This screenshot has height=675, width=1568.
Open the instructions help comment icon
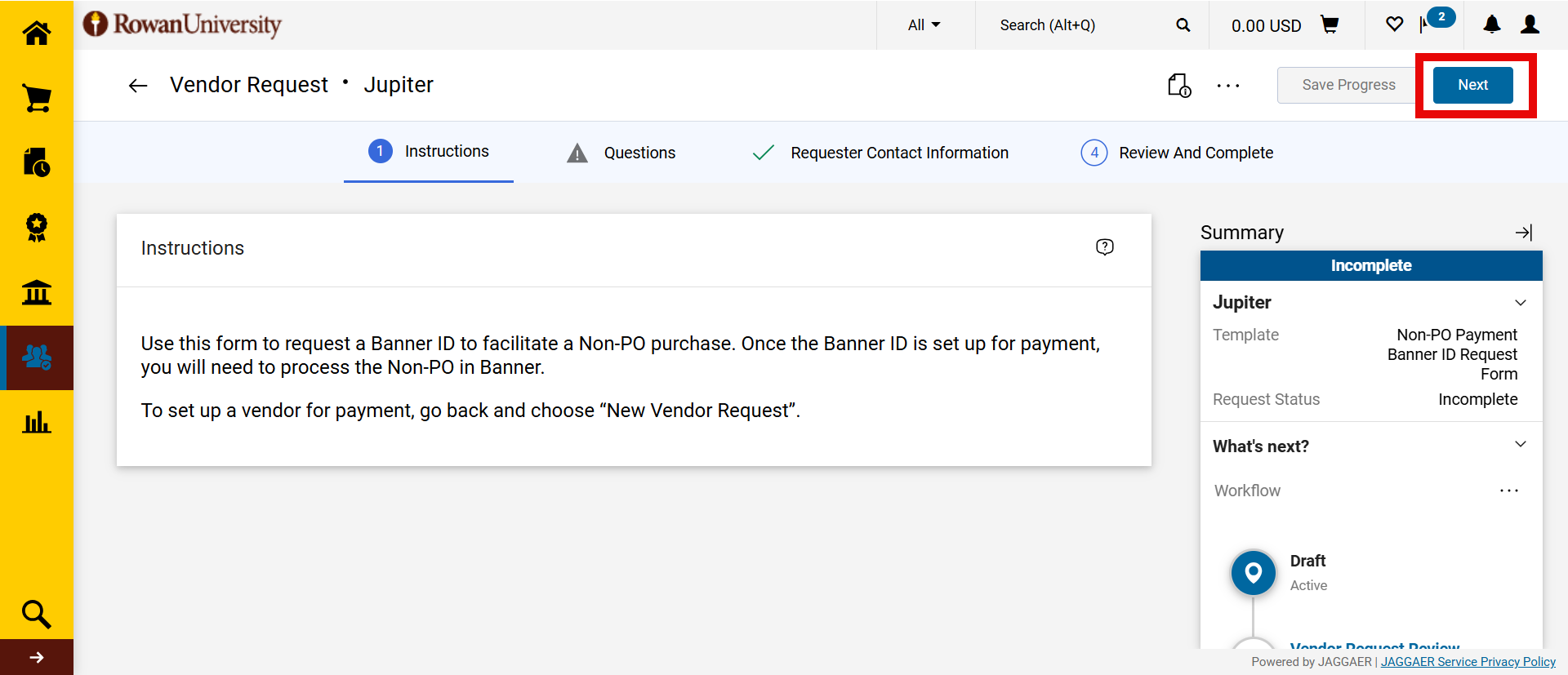point(1105,247)
